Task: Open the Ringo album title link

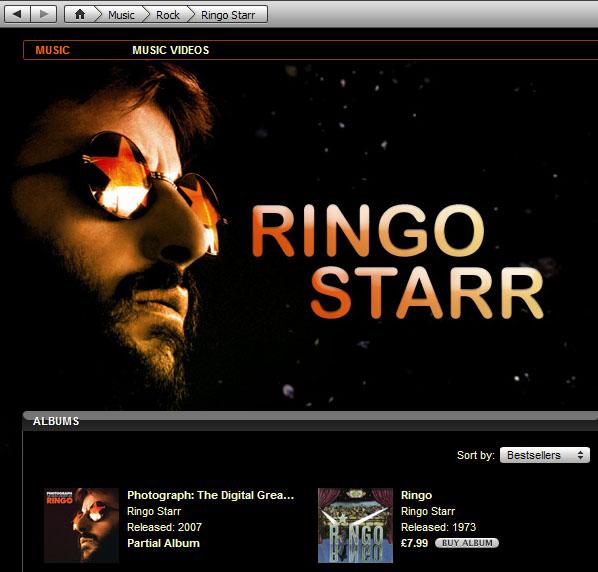Action: (x=416, y=495)
